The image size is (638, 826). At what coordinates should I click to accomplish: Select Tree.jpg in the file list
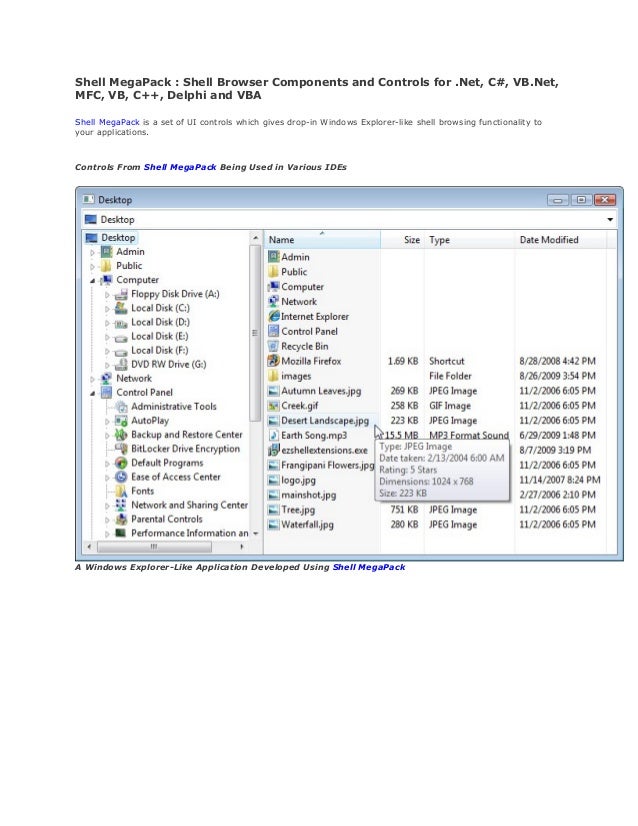pos(298,509)
